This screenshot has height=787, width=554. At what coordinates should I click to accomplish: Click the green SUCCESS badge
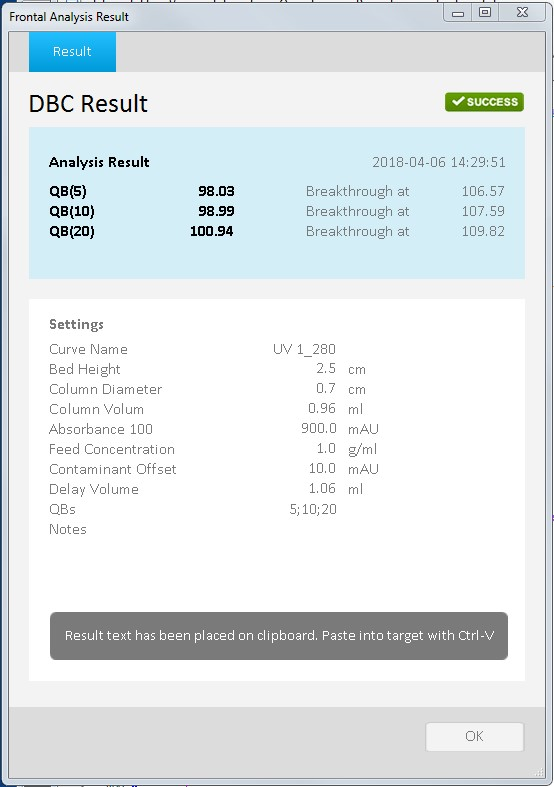(484, 102)
